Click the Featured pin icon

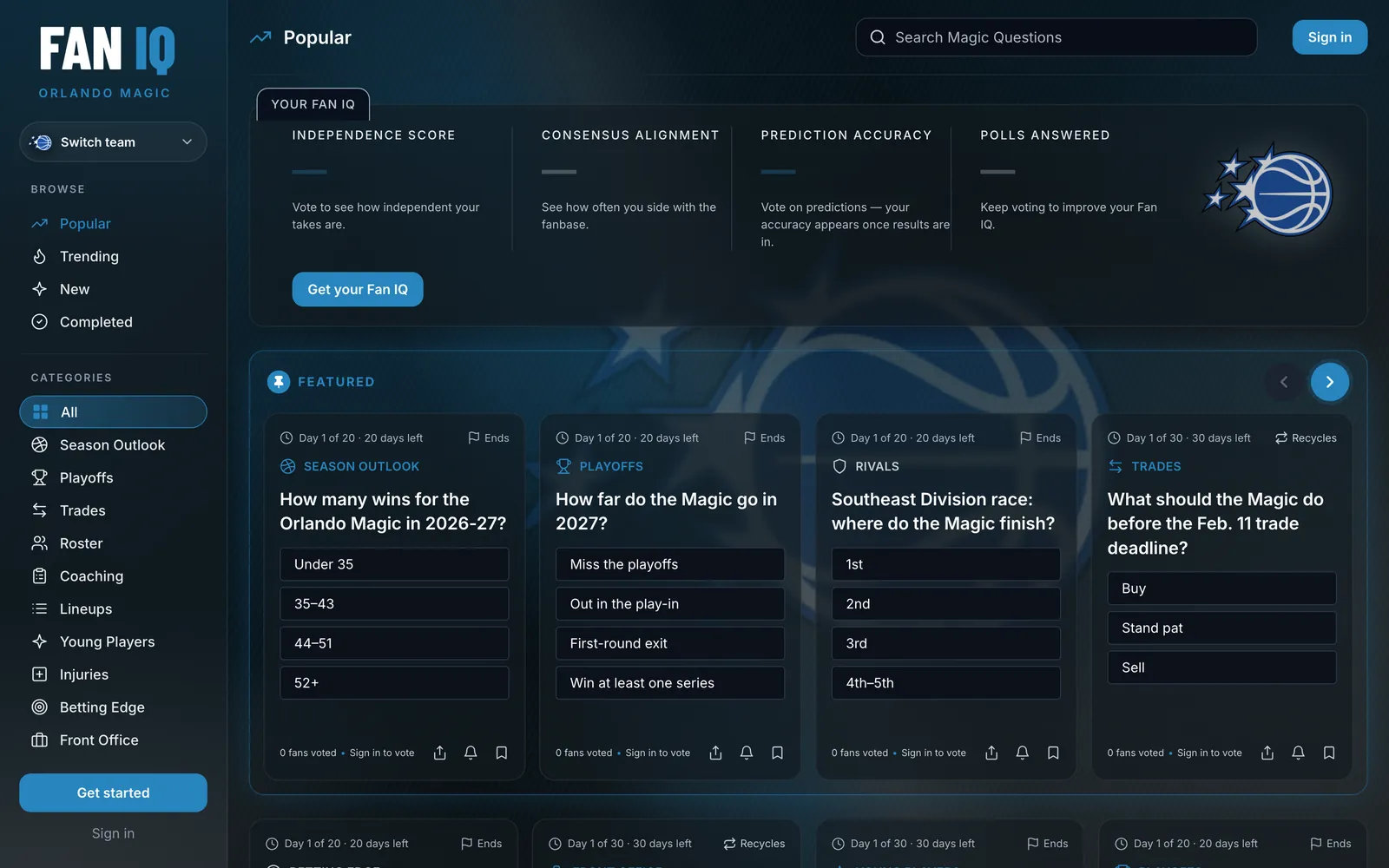pyautogui.click(x=279, y=382)
